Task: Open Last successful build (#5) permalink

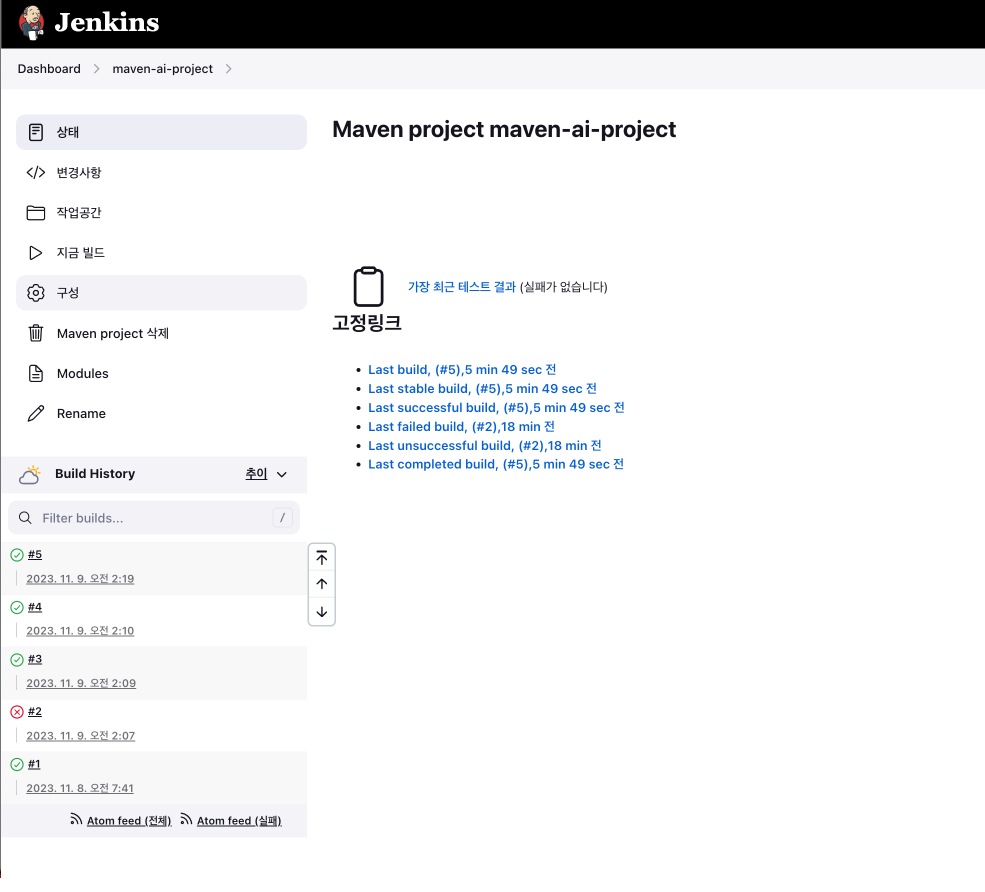Action: pos(496,407)
